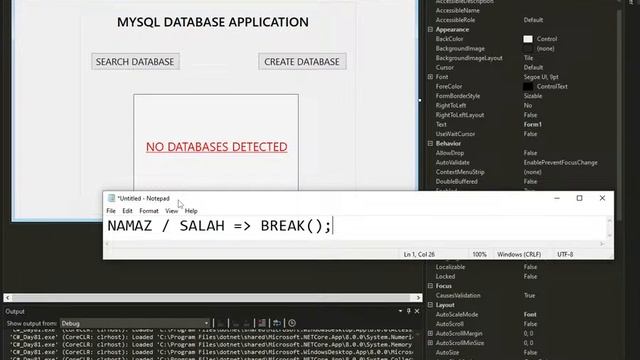Collapse the Layout property category
Image resolution: width=640 pixels, height=360 pixels.
tap(430, 305)
